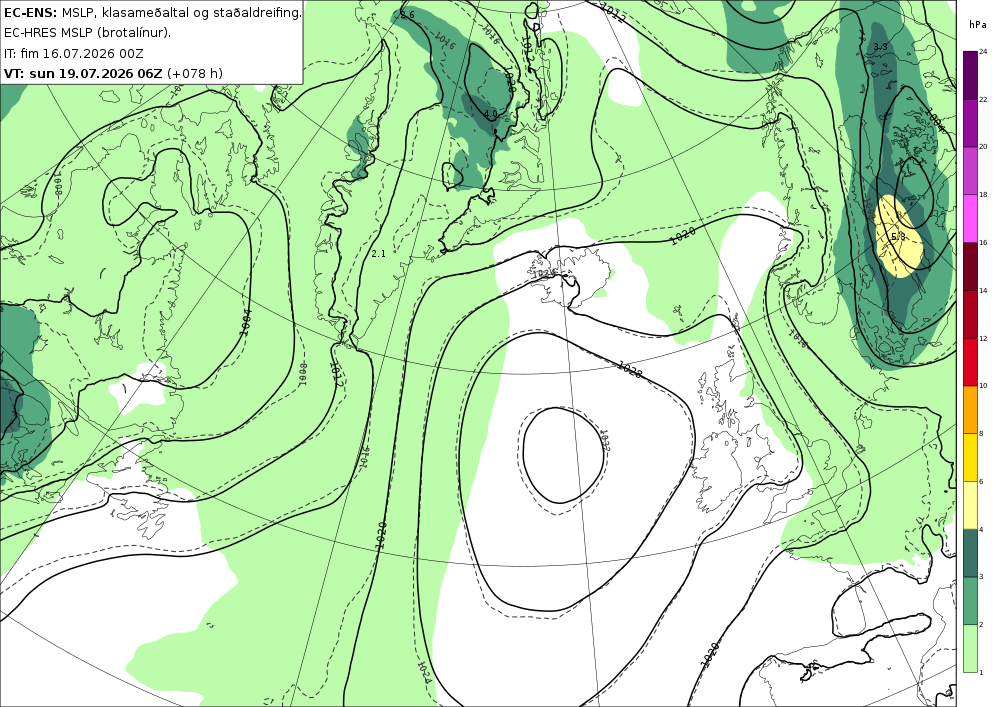Click the yellow 5.8 spread maximum area
Viewport: 1000px width, 707px height.
coord(898,237)
